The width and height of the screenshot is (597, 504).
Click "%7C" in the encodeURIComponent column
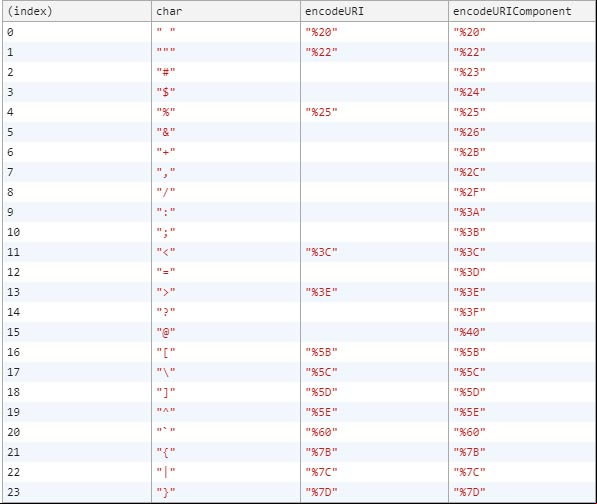click(469, 472)
